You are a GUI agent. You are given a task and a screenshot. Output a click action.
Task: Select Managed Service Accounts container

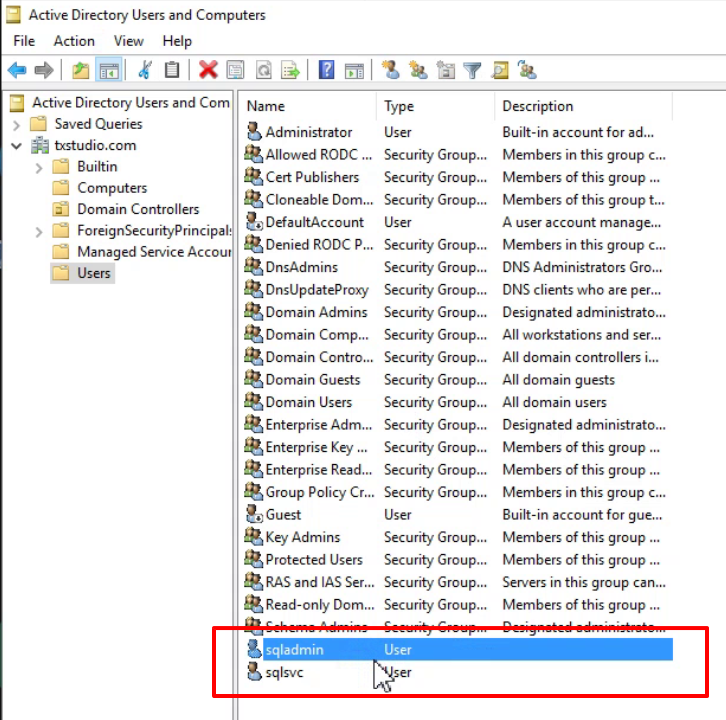click(154, 252)
